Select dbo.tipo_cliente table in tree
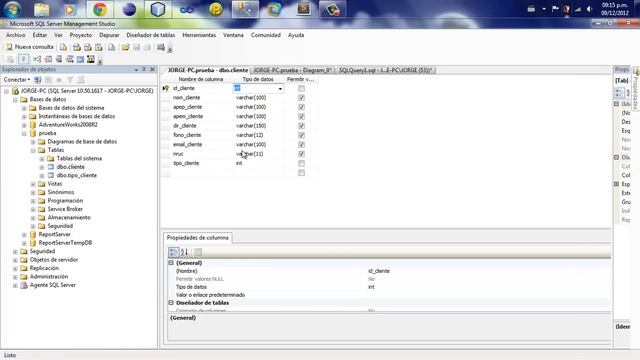Image resolution: width=640 pixels, height=360 pixels. click(x=77, y=176)
